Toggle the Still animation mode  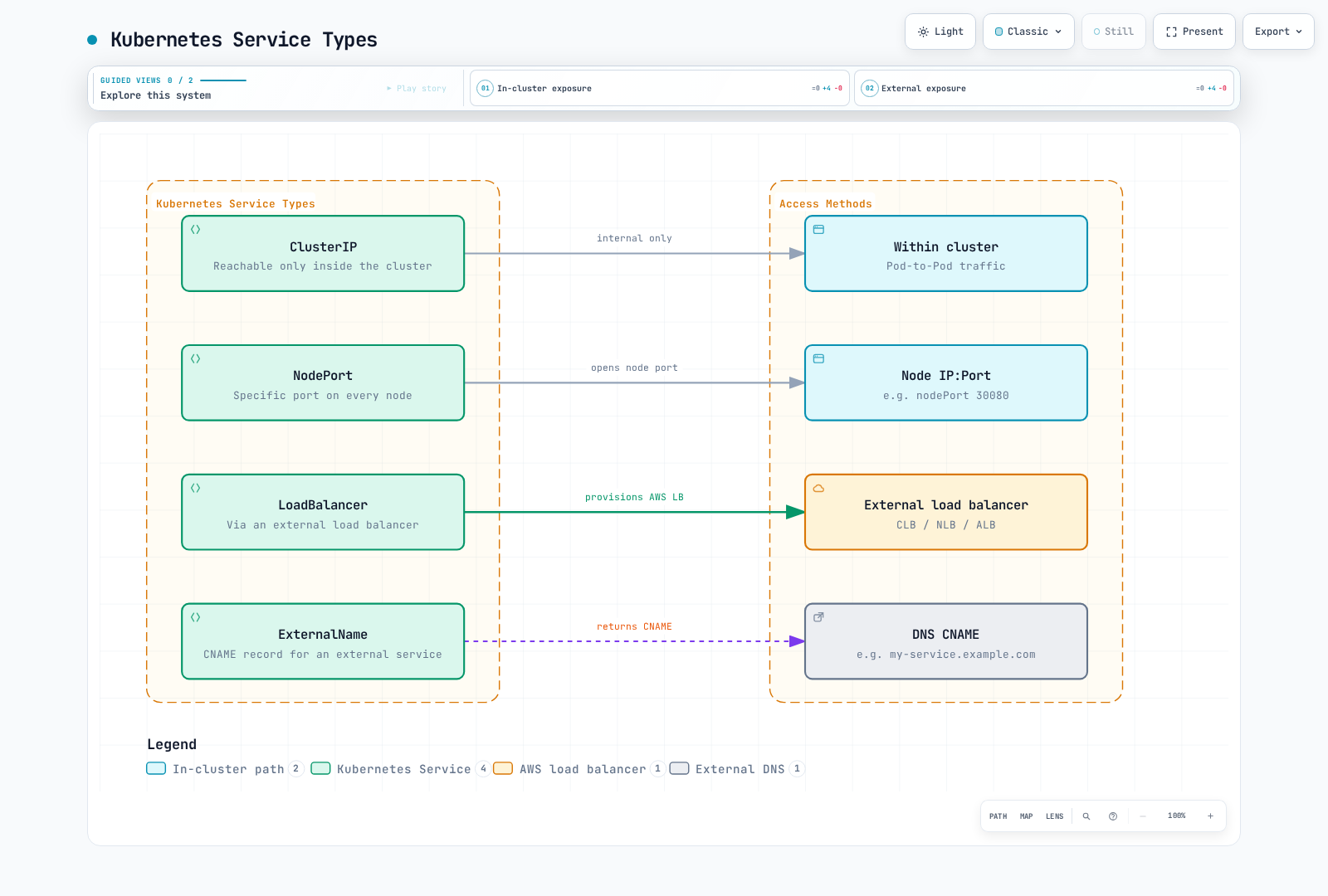(x=1114, y=32)
